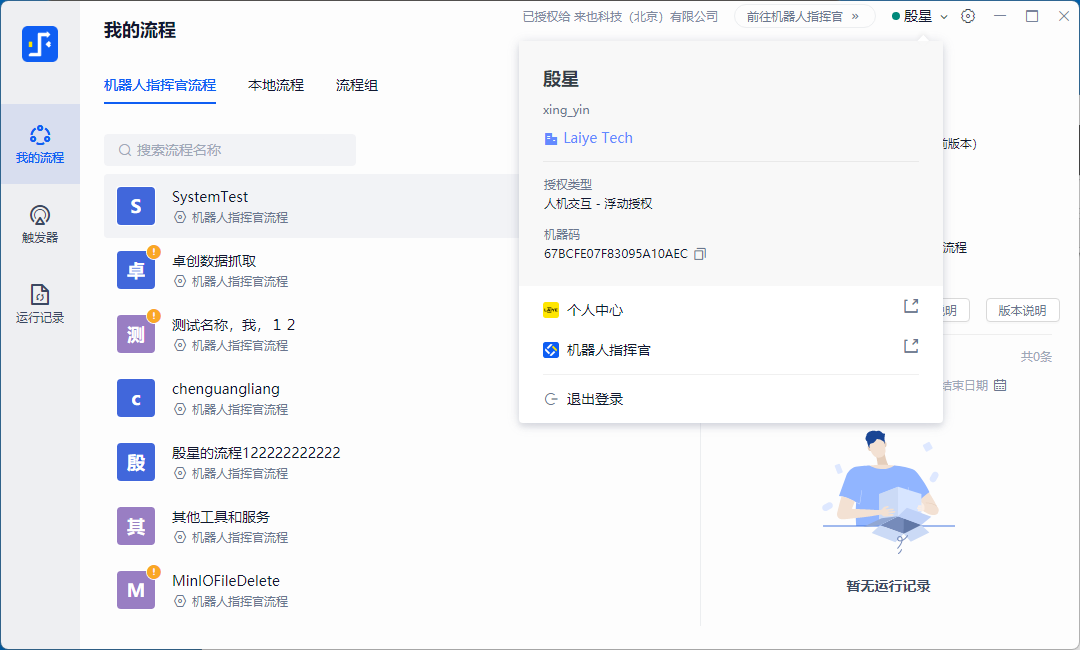
Task: Open 触发器 in the sidebar
Action: (x=40, y=224)
